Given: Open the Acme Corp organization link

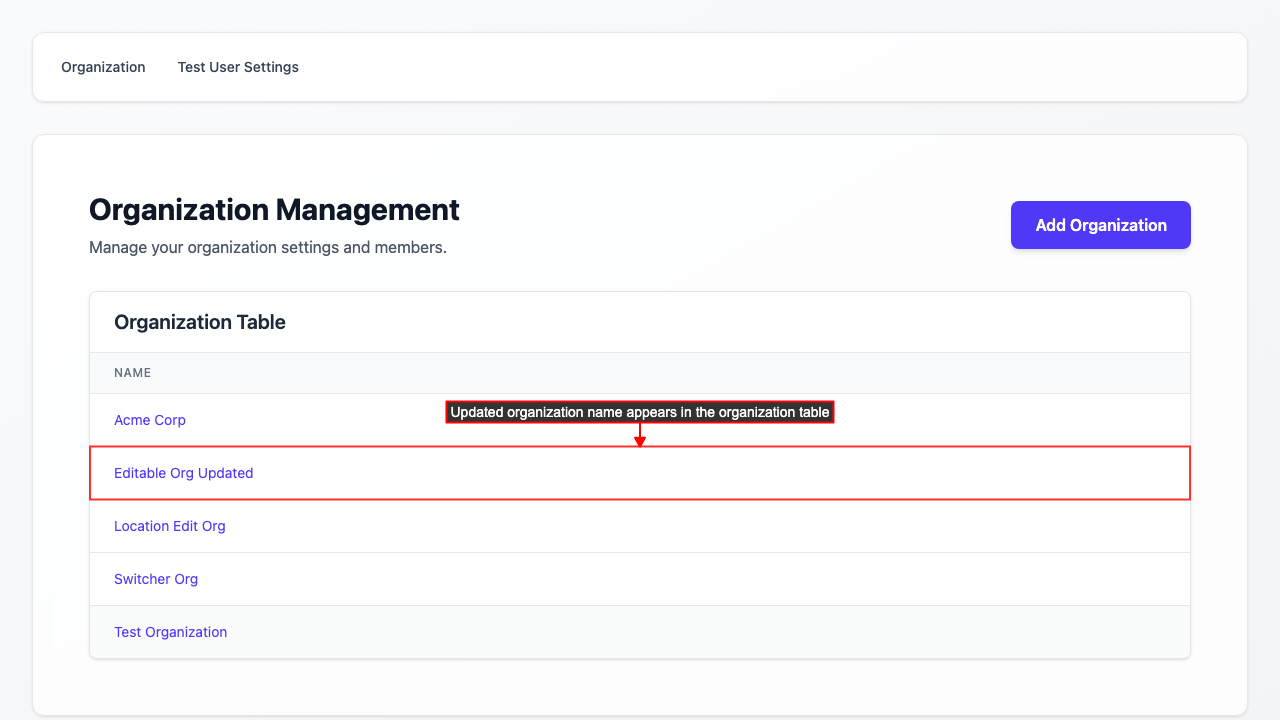Looking at the screenshot, I should coord(150,420).
